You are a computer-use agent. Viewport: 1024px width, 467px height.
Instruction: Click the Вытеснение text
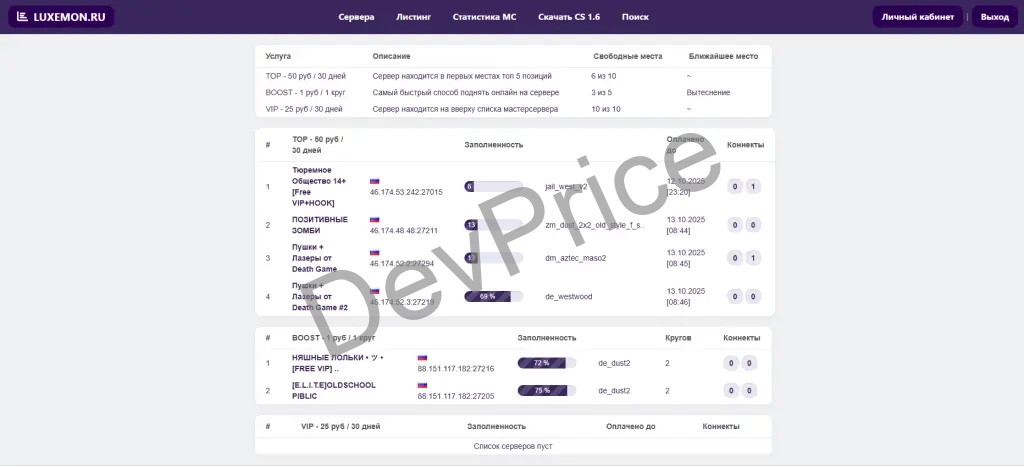pos(709,93)
